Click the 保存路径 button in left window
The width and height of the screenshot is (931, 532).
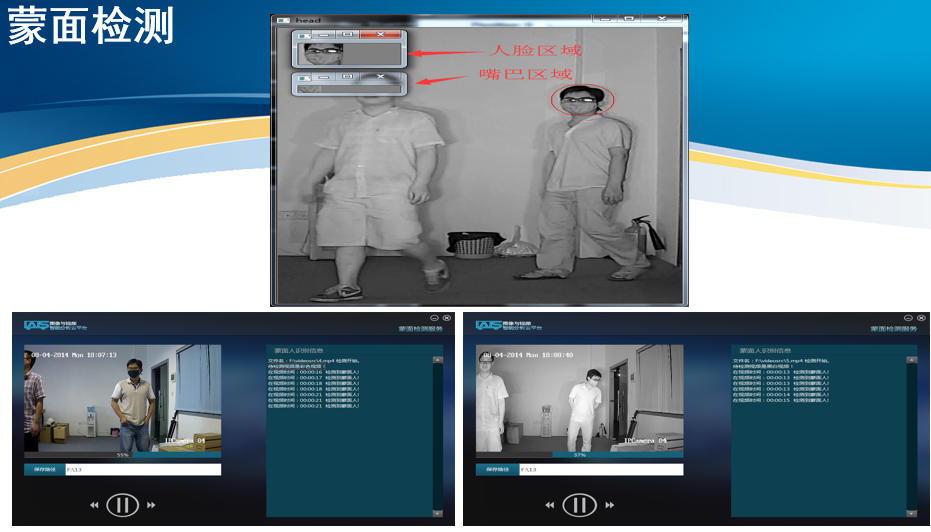pyautogui.click(x=44, y=469)
